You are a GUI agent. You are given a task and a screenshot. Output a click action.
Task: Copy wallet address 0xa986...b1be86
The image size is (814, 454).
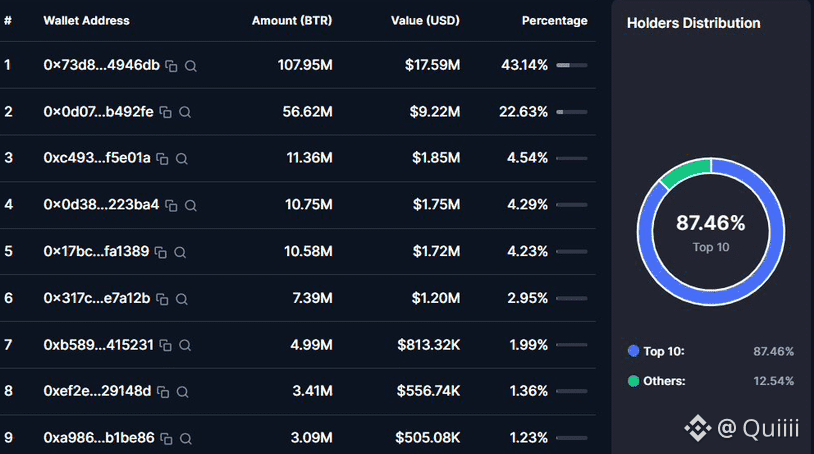(166, 438)
